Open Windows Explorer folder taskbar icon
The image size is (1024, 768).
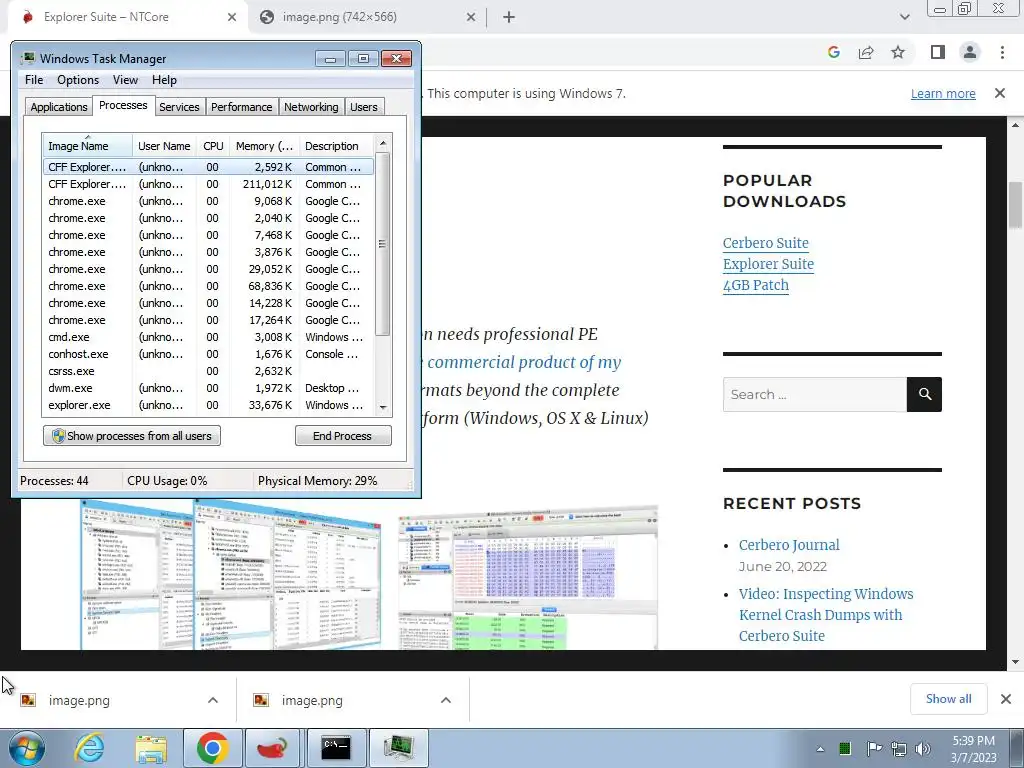(x=151, y=748)
